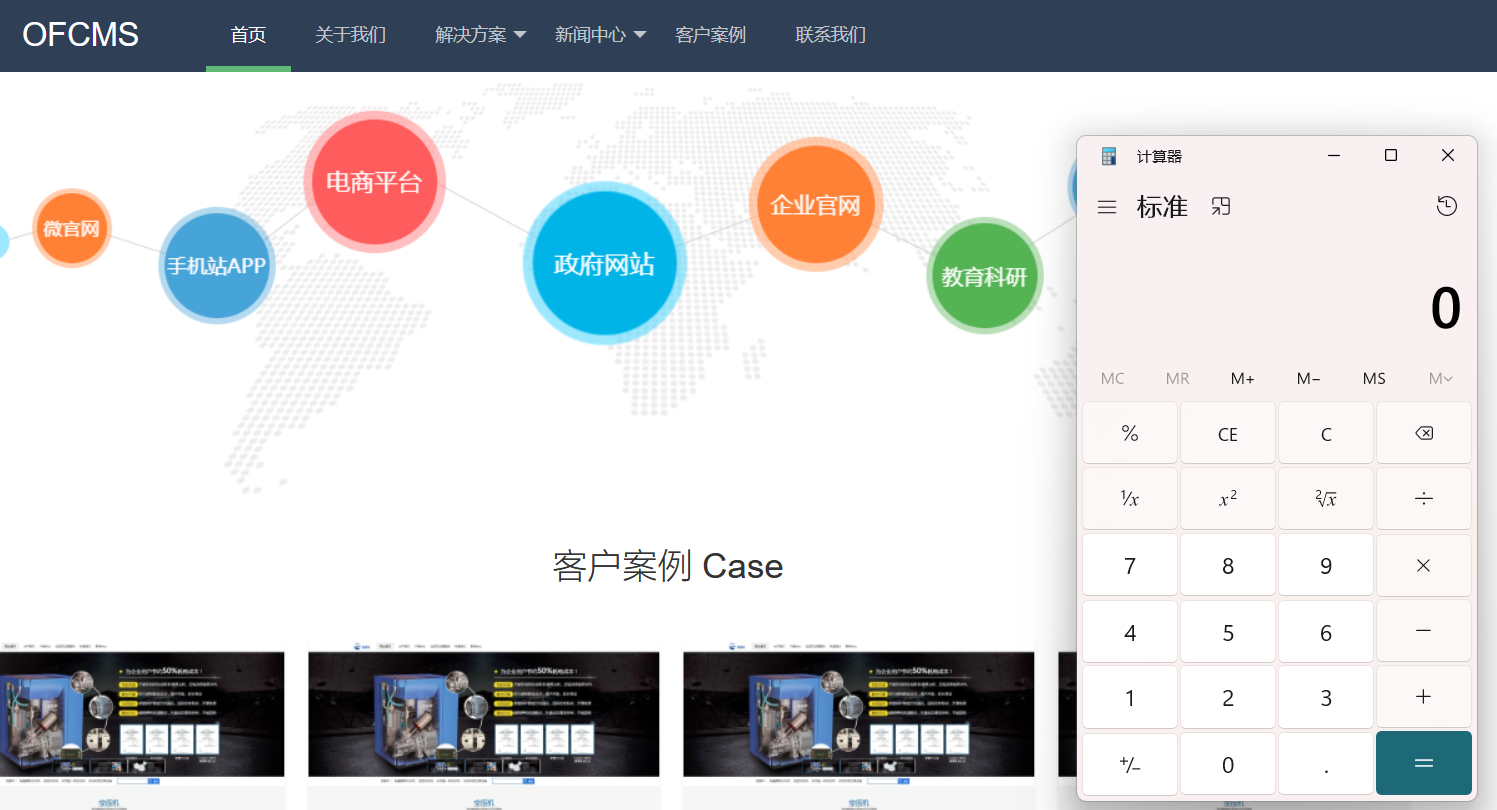Click the CE clear entry button
This screenshot has height=810, width=1497.
coord(1227,434)
